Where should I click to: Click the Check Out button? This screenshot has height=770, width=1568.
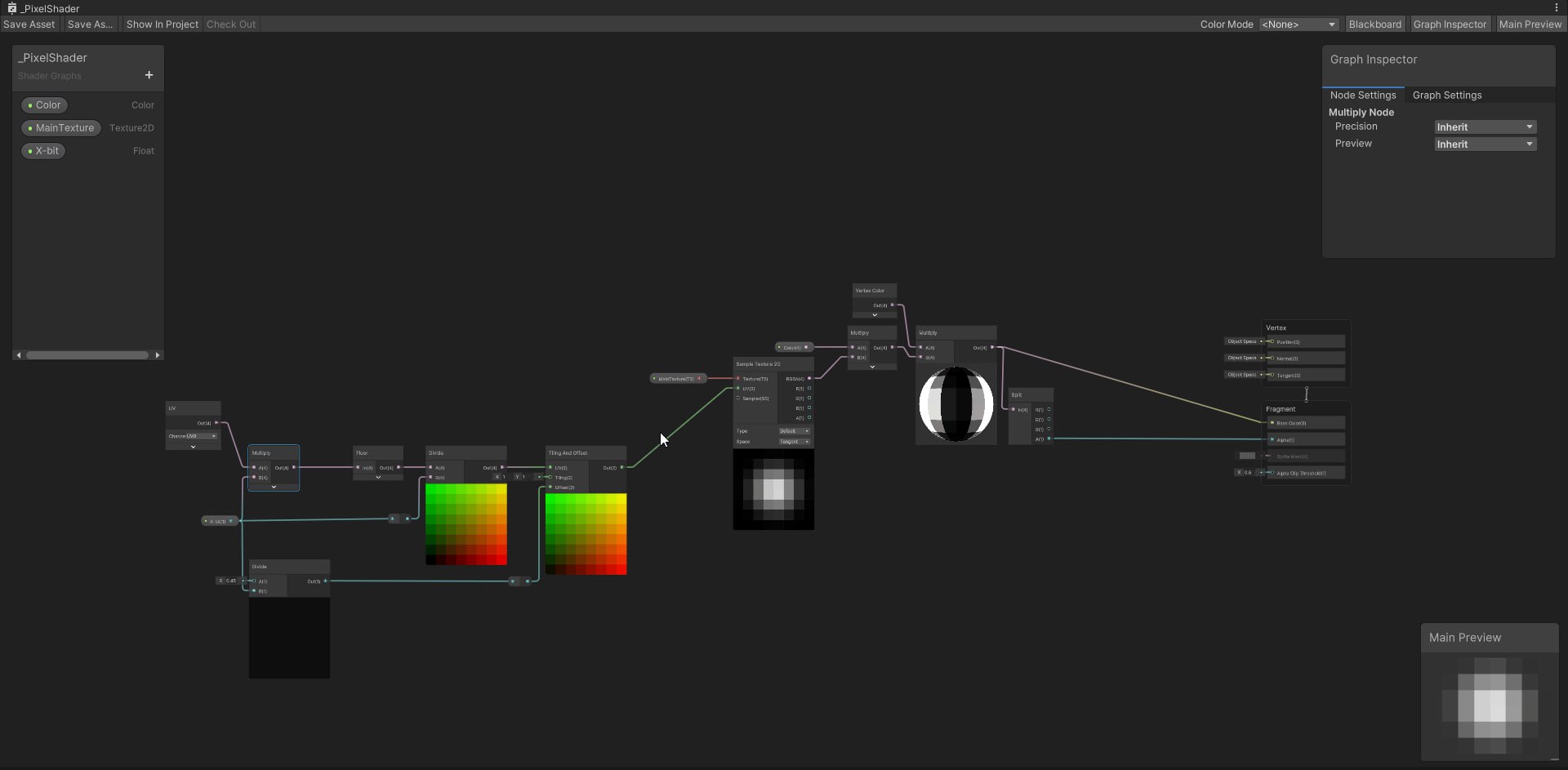[x=231, y=24]
